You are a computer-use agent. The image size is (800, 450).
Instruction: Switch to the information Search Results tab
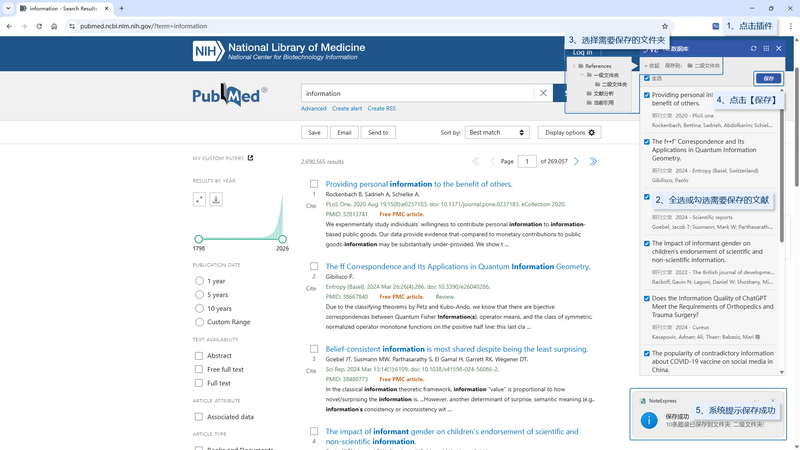[64, 8]
